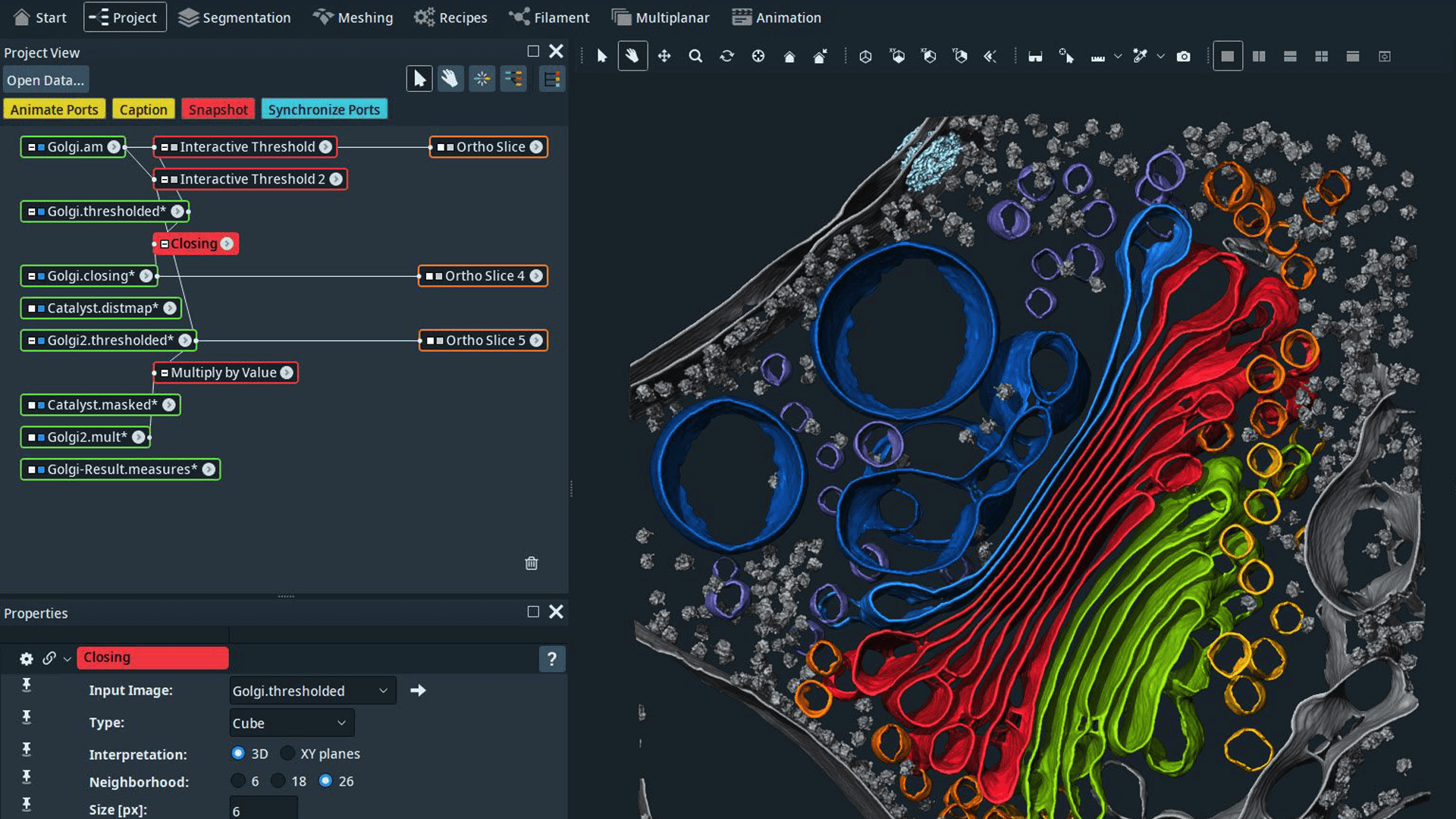Switch to two-viewer side-by-side layout

click(1259, 57)
